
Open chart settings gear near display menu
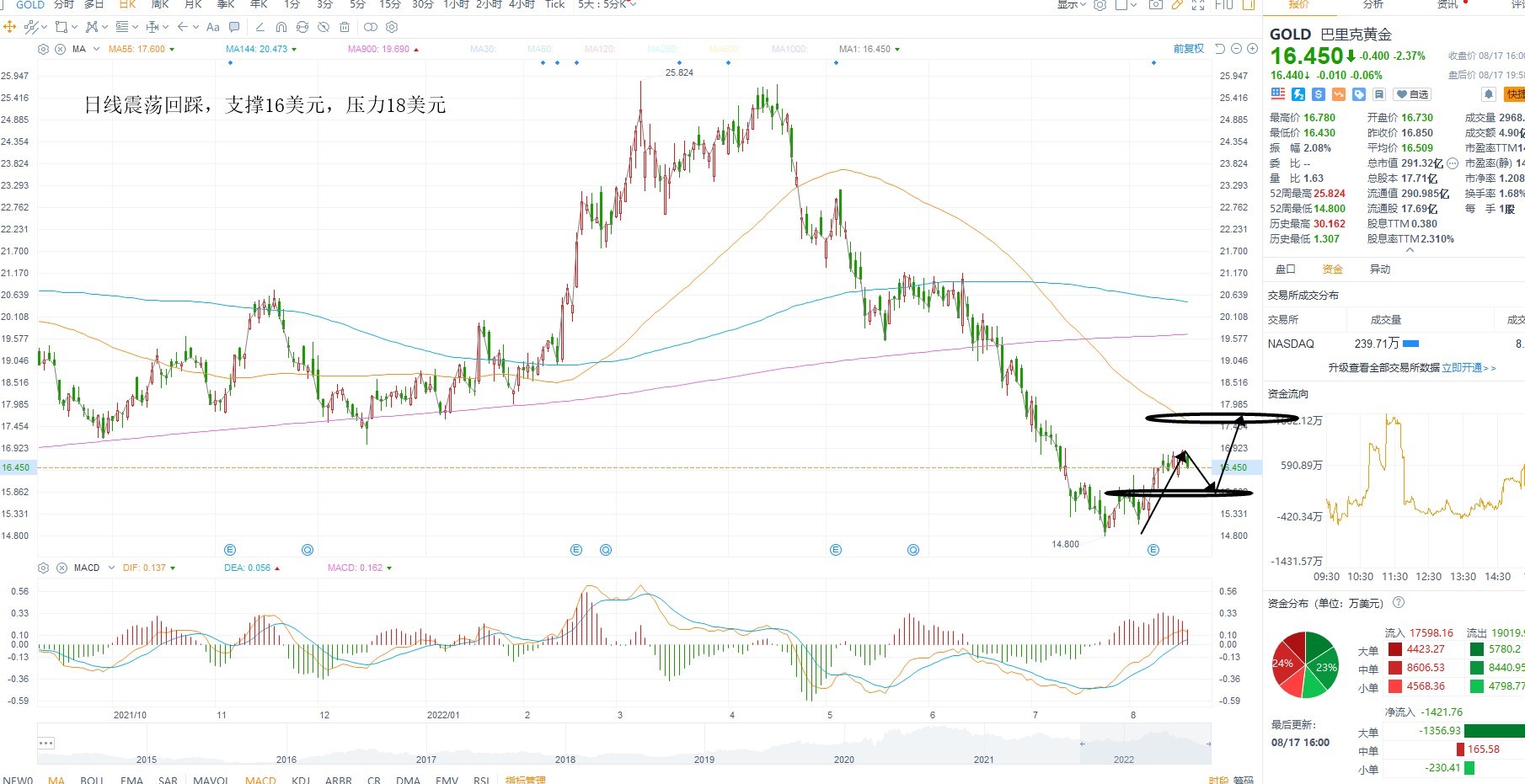coord(1100,4)
